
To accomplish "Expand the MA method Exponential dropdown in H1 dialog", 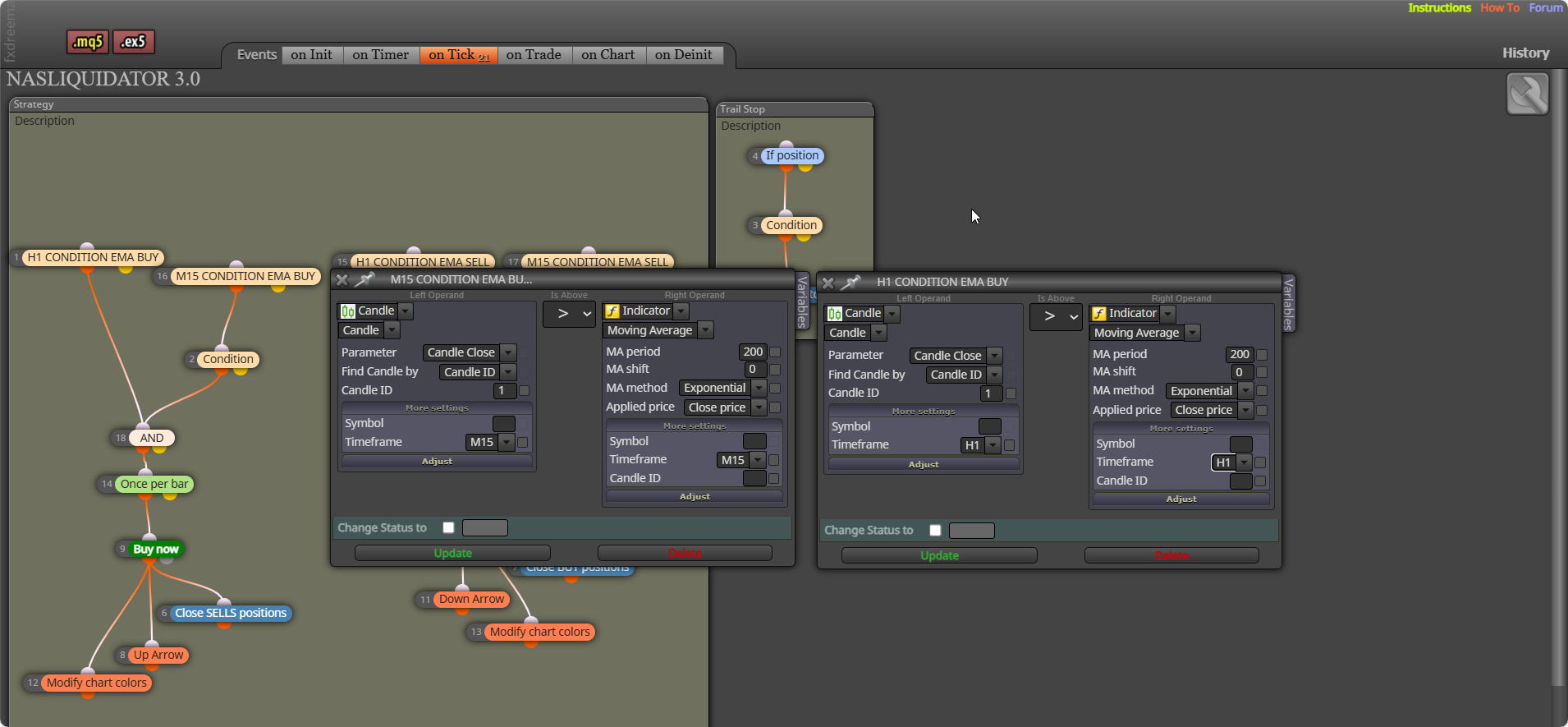I will pos(1210,391).
